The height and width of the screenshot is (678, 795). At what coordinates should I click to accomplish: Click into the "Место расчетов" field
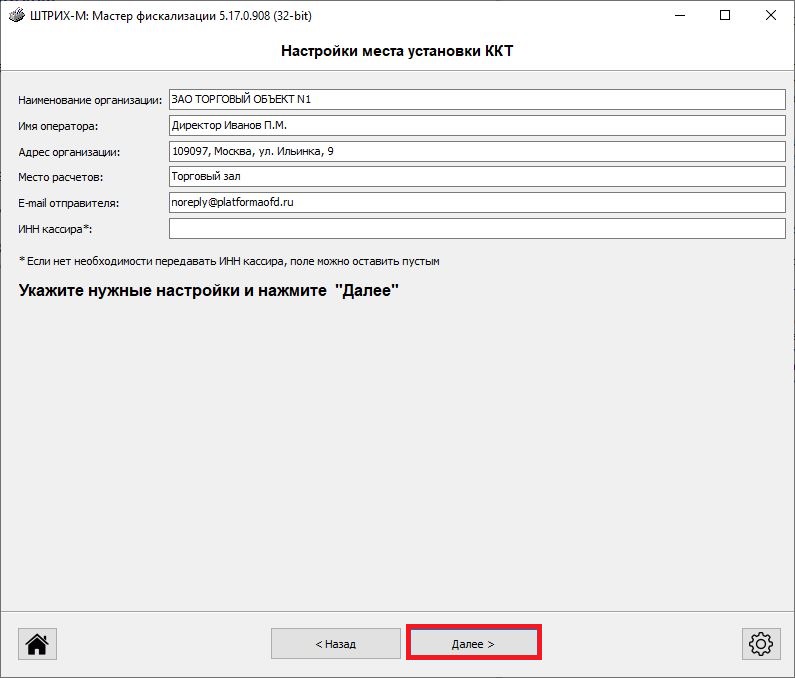click(477, 176)
